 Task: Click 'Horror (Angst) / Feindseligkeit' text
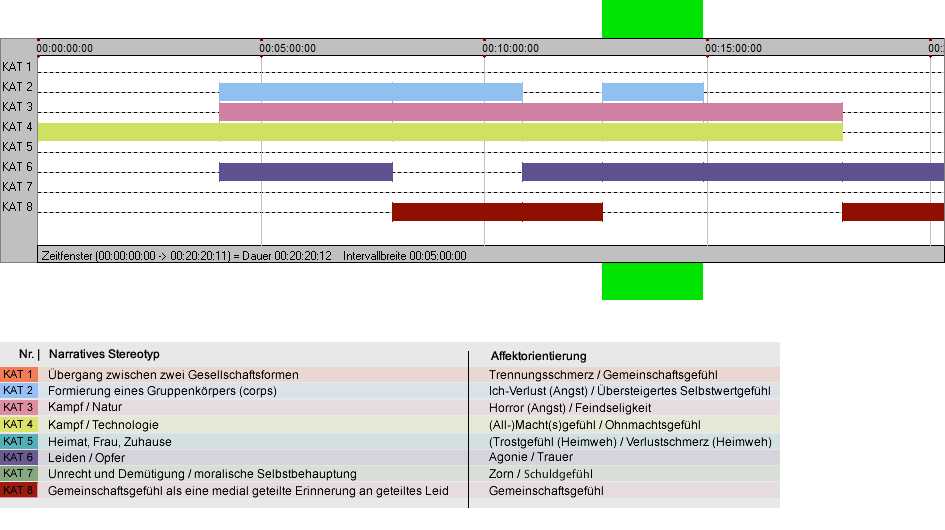tap(570, 408)
